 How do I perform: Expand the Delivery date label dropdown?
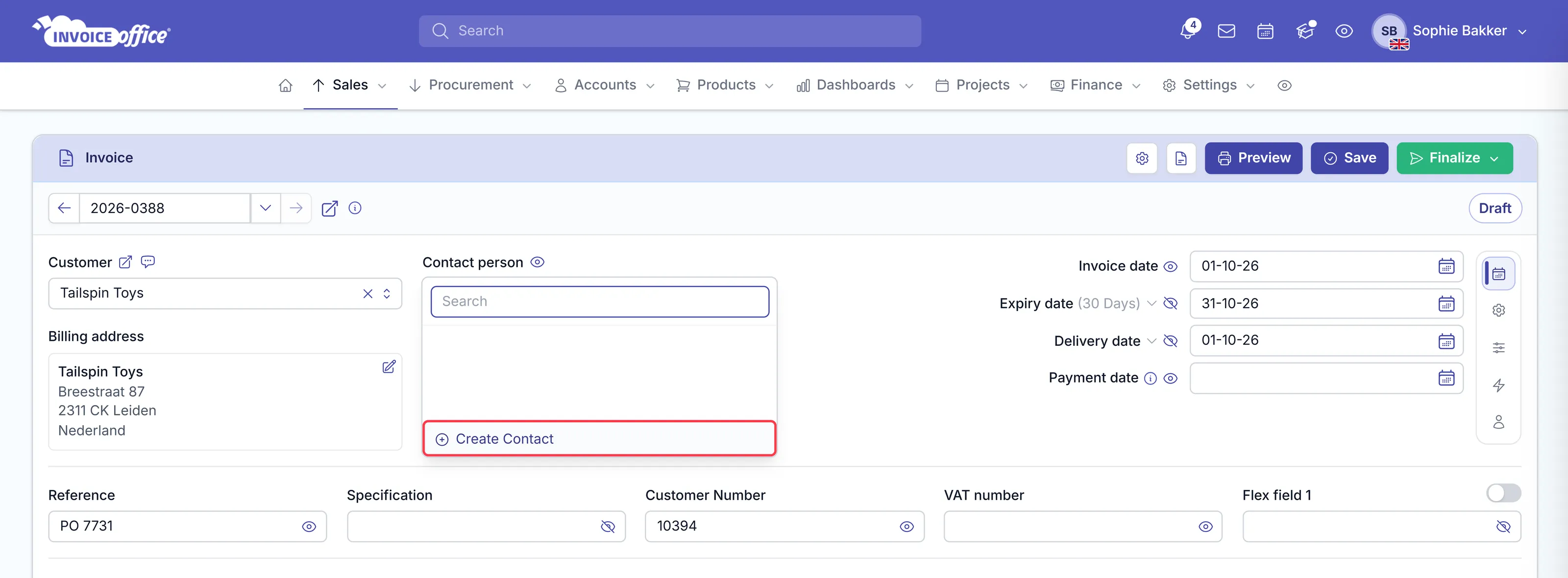1151,341
